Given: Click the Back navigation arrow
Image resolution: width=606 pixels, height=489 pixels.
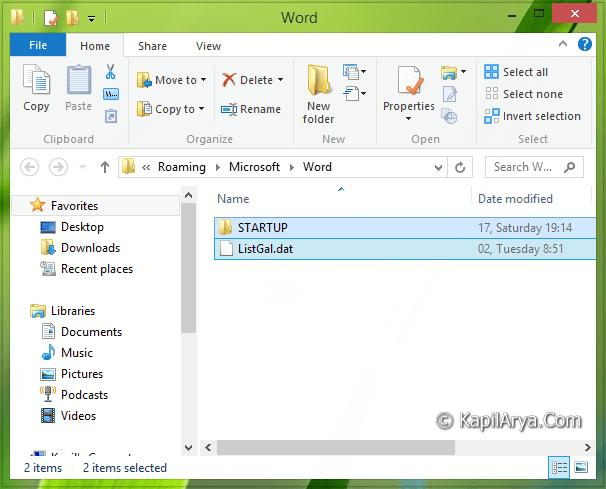Looking at the screenshot, I should [x=29, y=167].
